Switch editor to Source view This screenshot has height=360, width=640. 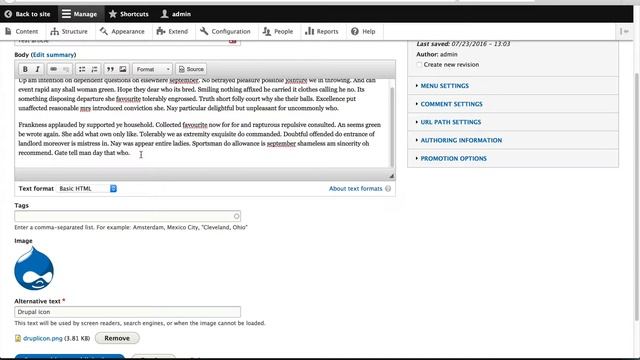coord(191,69)
